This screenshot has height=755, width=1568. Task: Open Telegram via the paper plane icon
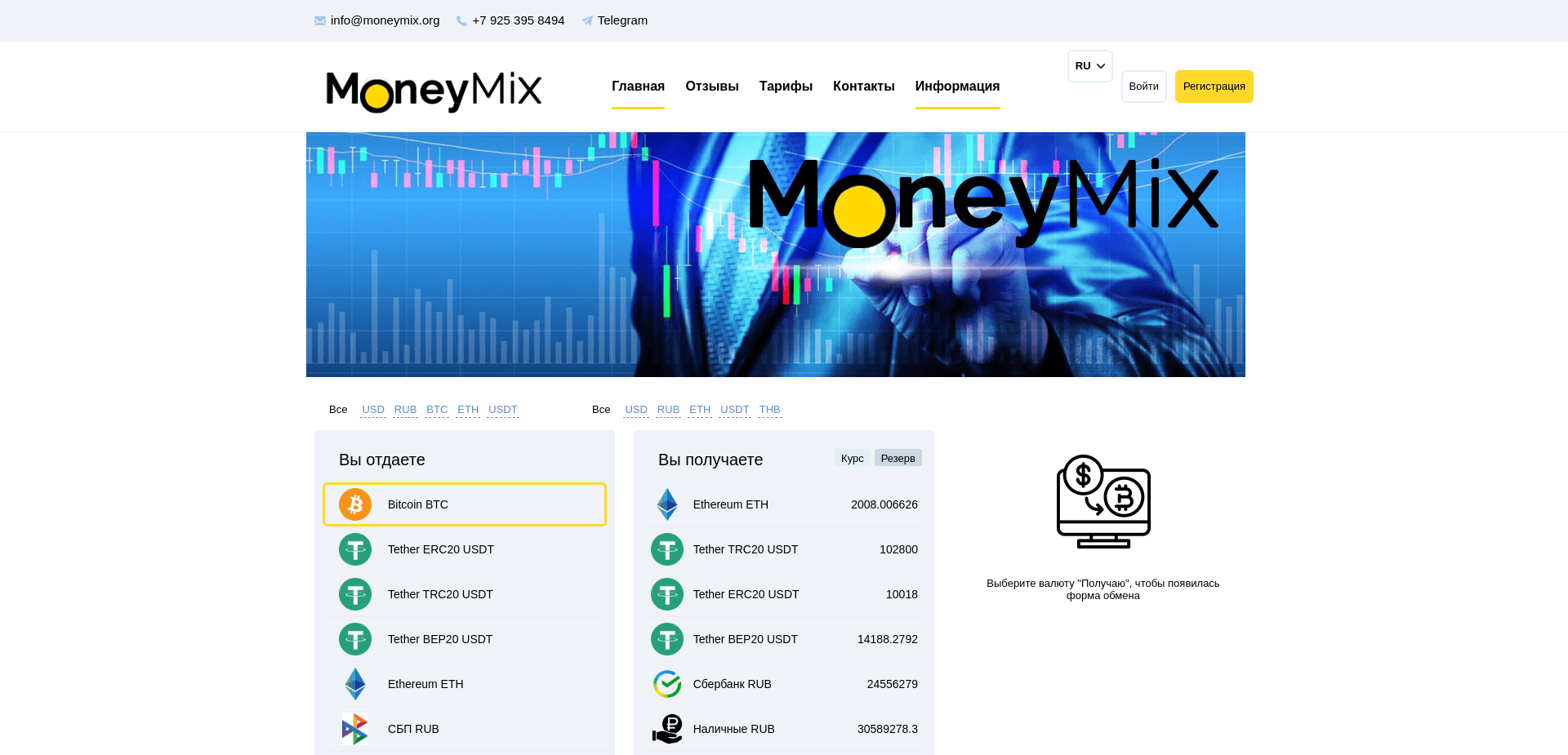[x=586, y=20]
